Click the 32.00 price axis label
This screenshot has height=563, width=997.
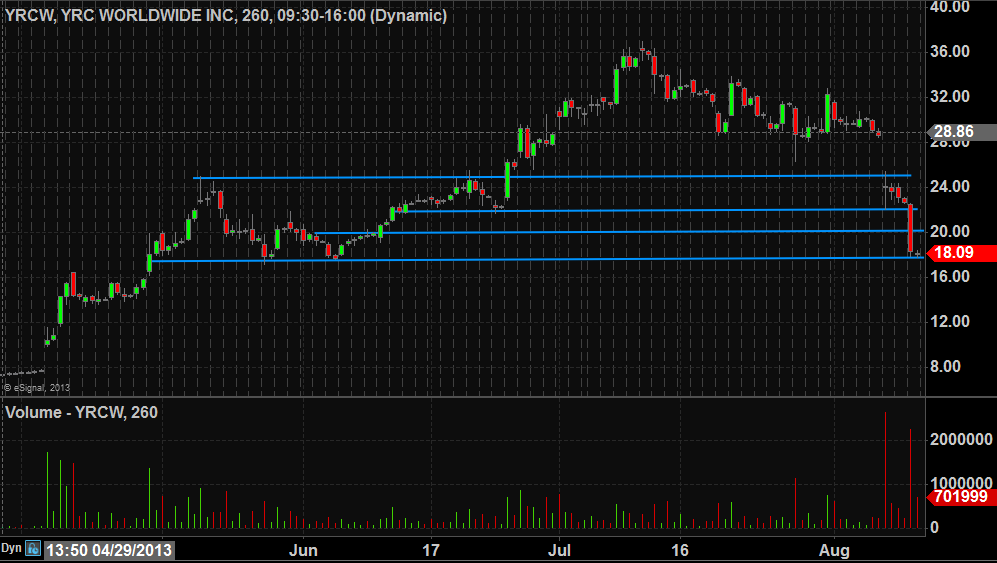tap(950, 97)
